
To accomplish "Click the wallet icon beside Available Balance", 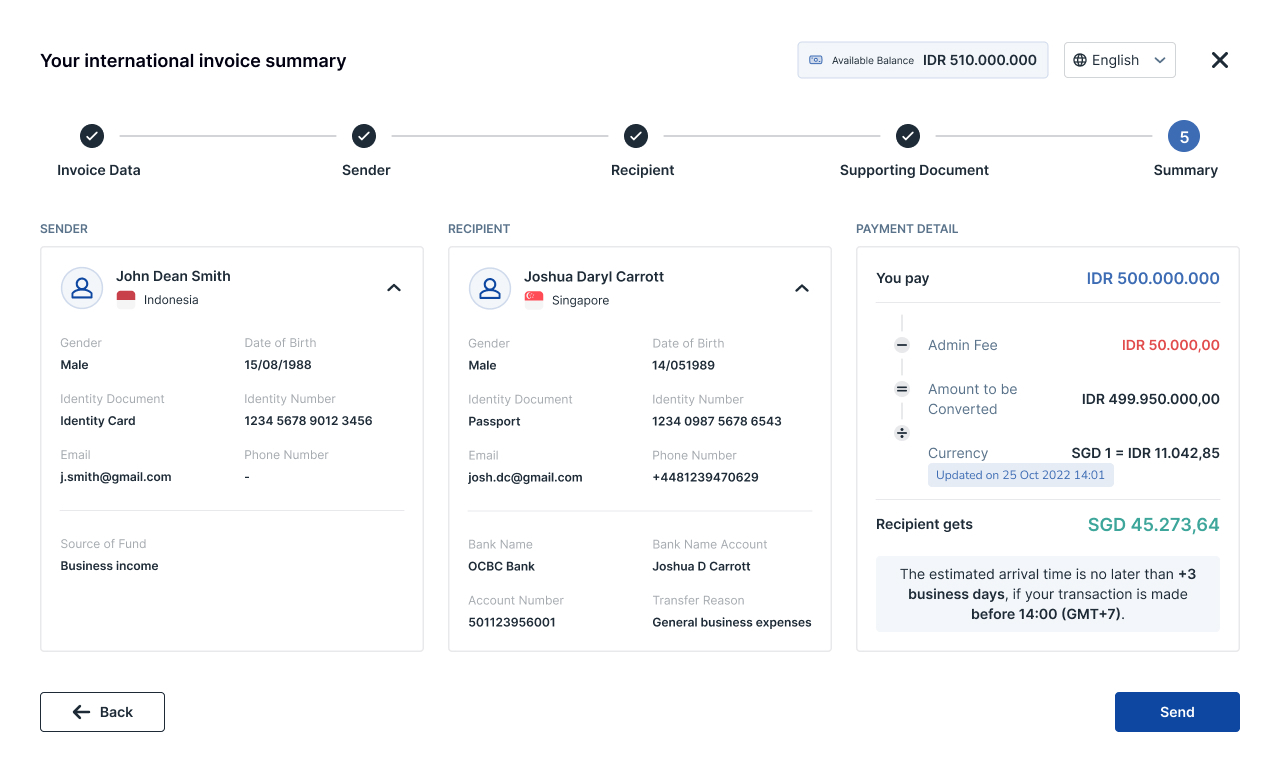I will pos(816,60).
